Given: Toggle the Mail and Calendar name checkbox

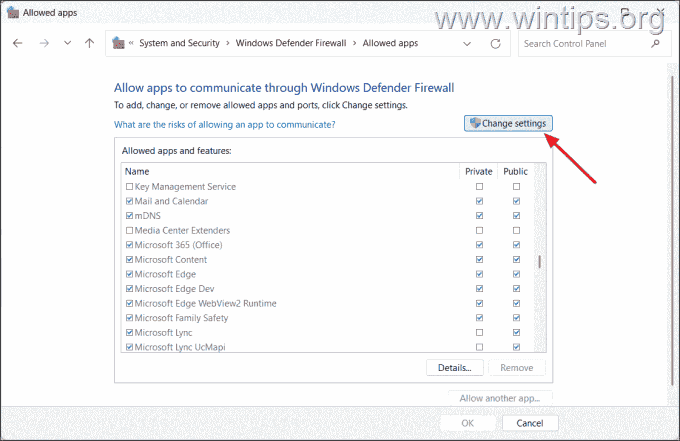Looking at the screenshot, I should pyautogui.click(x=129, y=201).
